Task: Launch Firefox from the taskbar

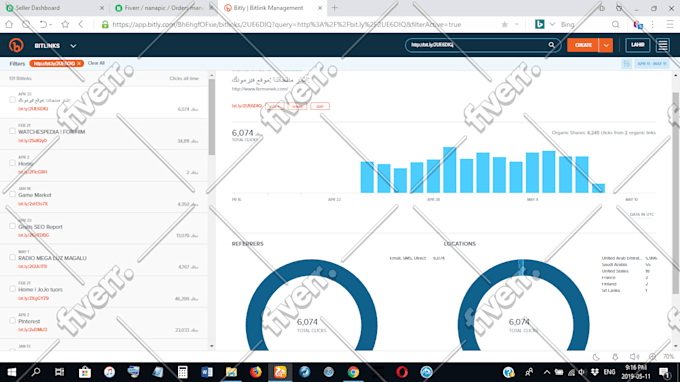Action: [256, 372]
